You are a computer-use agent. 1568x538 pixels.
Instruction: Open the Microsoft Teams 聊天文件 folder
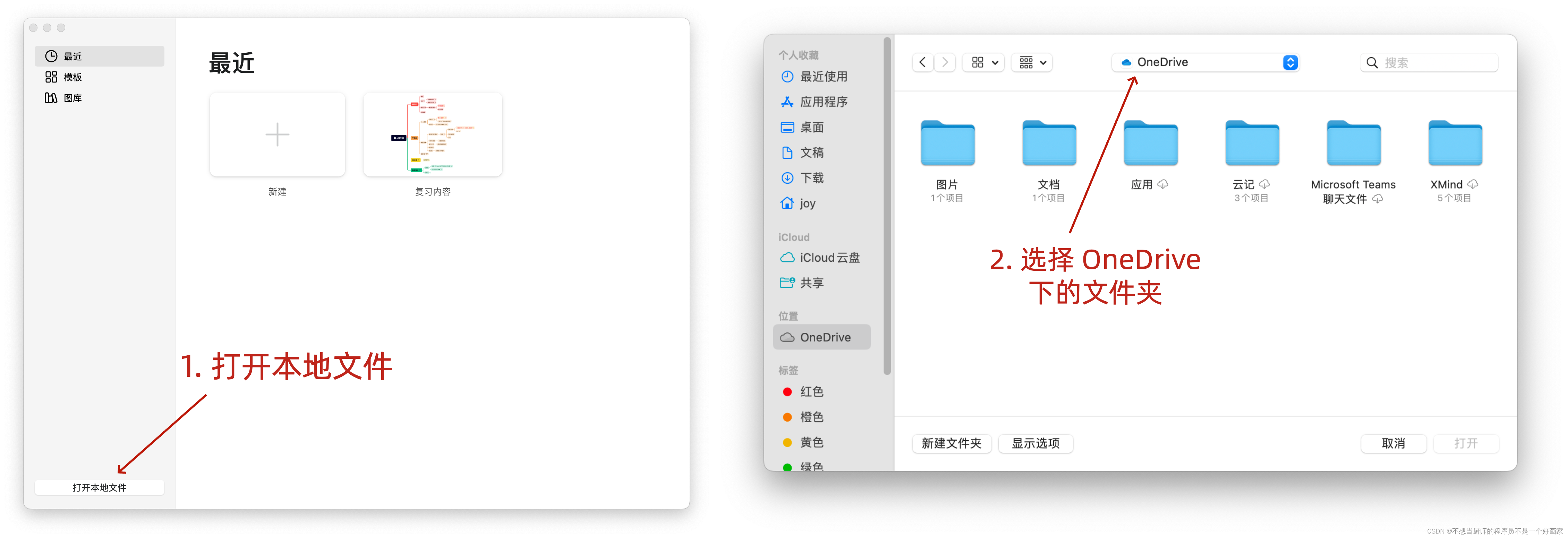point(1353,144)
